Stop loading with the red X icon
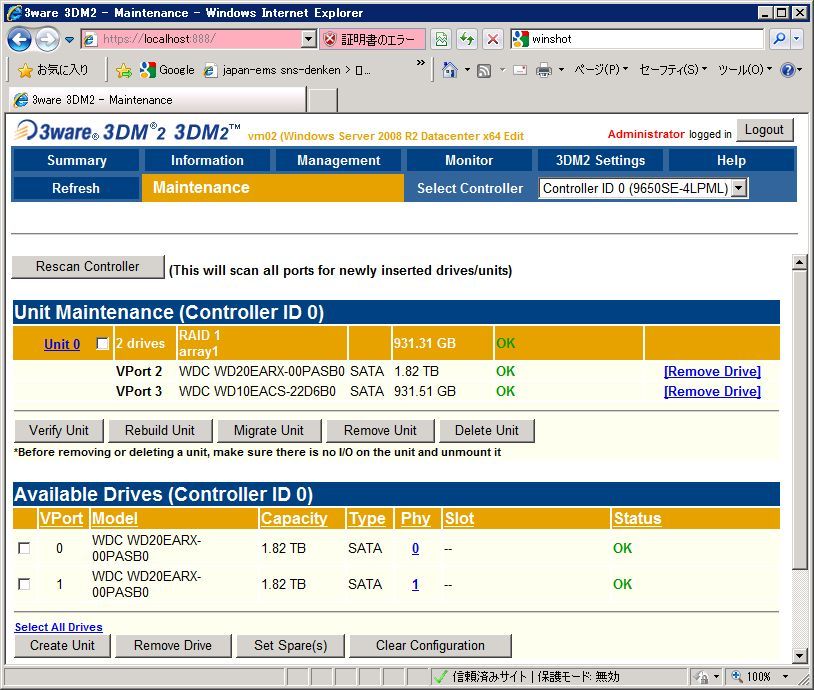This screenshot has height=690, width=814. point(493,39)
